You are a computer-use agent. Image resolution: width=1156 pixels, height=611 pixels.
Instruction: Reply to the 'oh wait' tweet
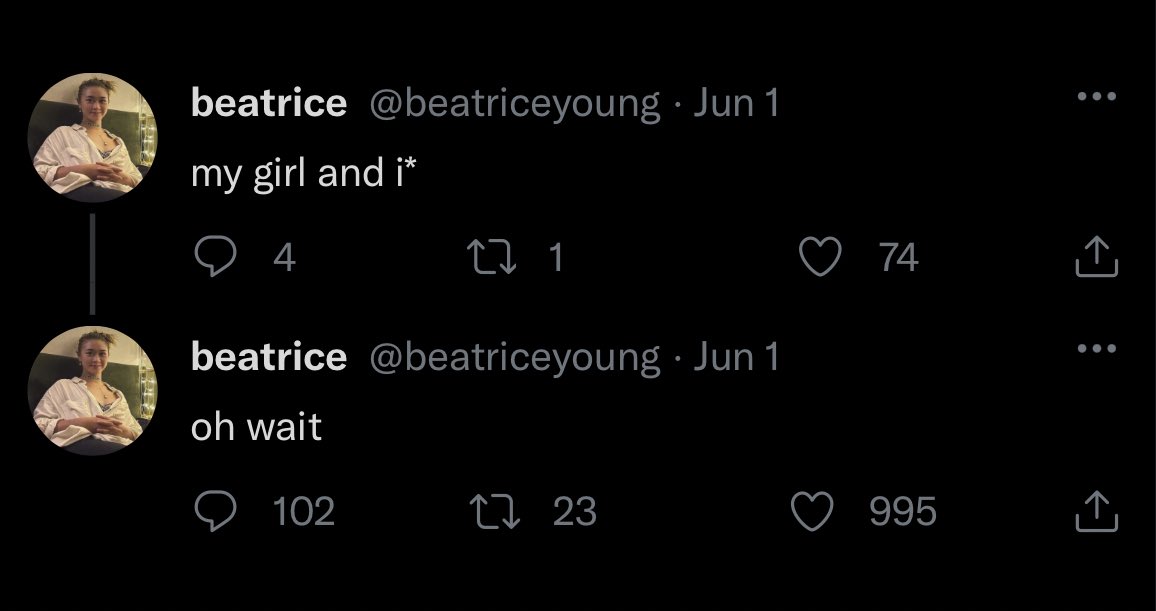click(213, 512)
